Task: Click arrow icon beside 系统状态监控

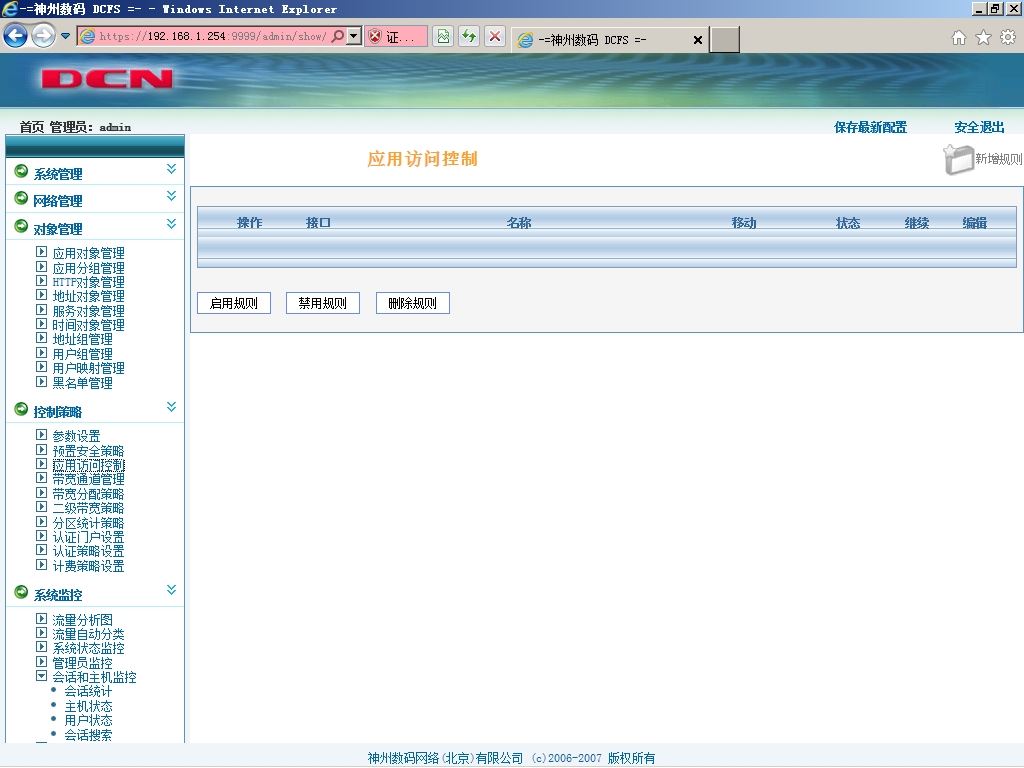Action: pos(41,647)
